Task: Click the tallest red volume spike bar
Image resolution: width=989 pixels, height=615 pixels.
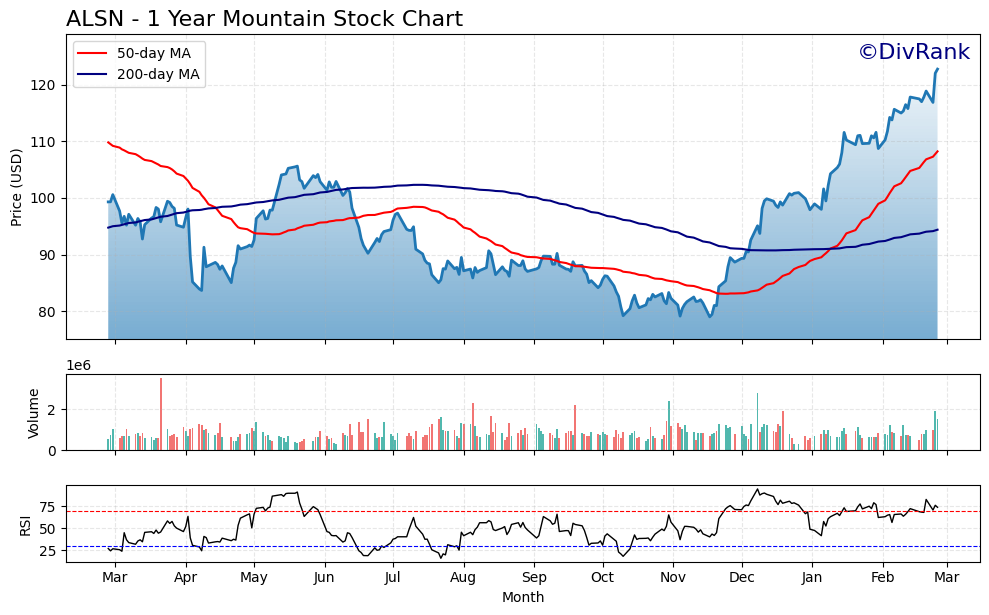Action: tap(162, 410)
